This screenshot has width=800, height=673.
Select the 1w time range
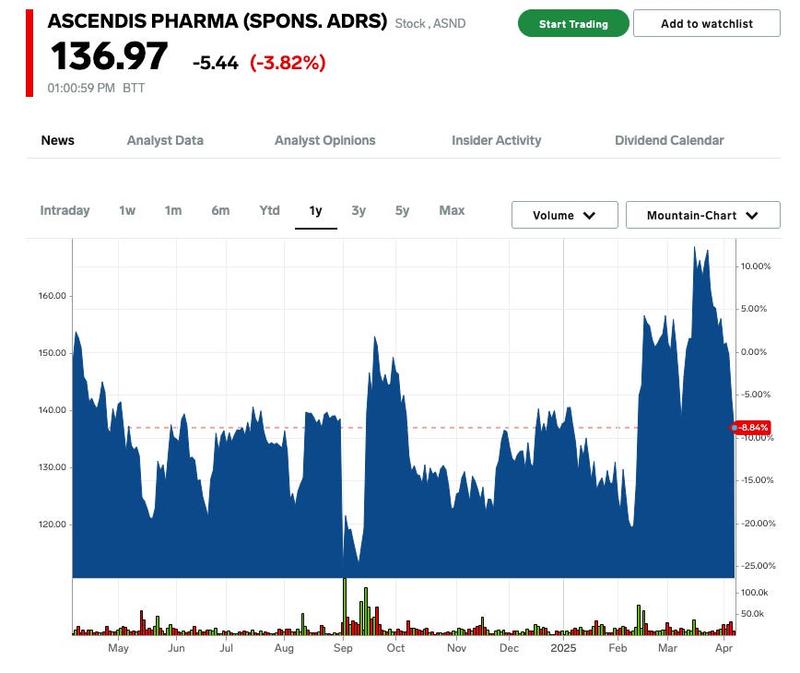pos(127,210)
